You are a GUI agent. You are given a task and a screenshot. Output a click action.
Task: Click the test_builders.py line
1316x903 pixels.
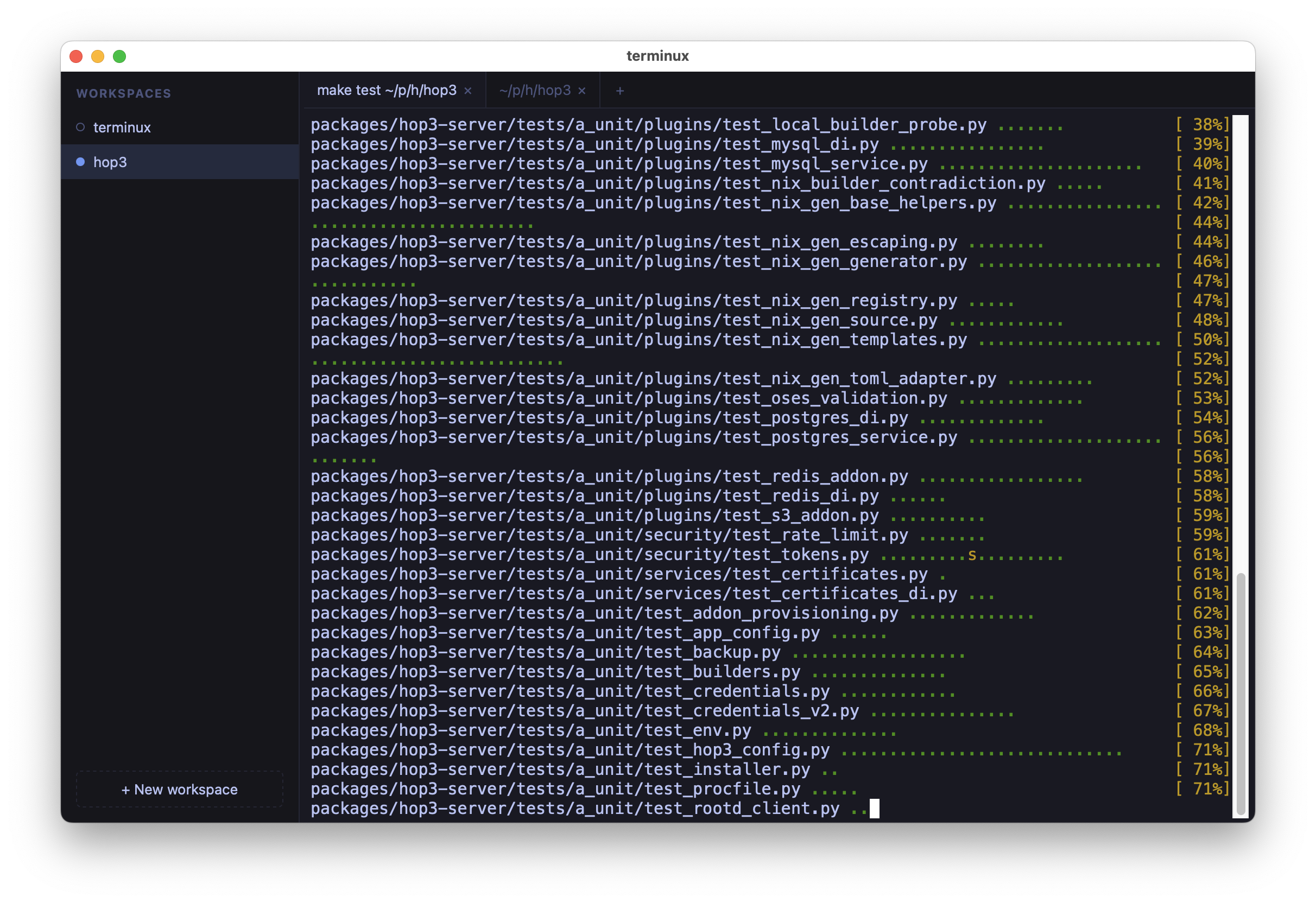click(770, 671)
